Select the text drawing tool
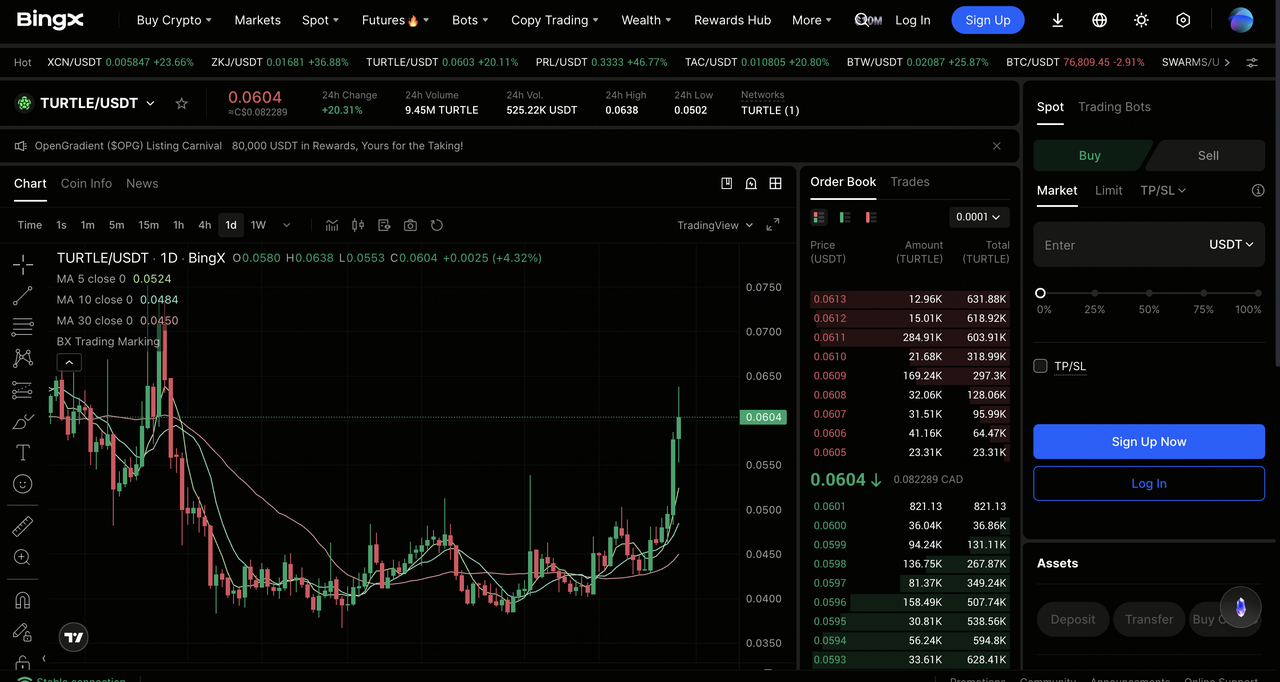The height and width of the screenshot is (682, 1280). pyautogui.click(x=22, y=452)
